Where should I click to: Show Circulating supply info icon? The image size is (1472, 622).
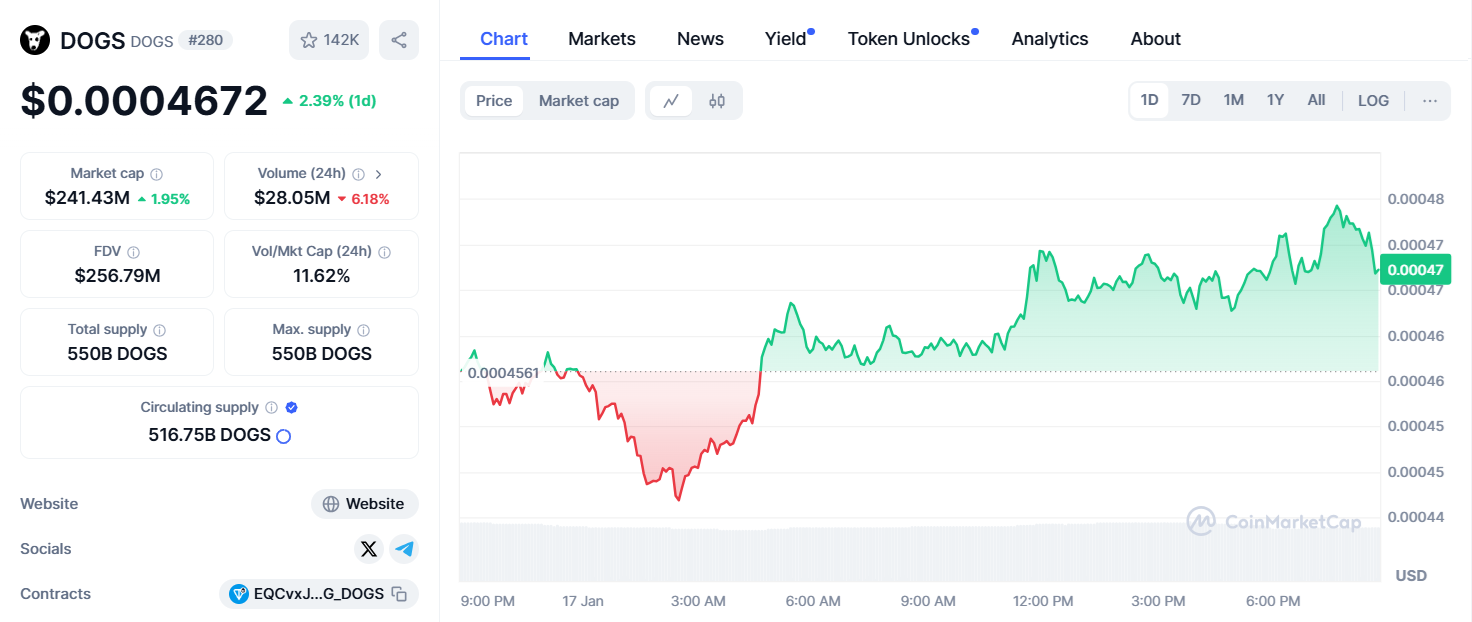click(270, 408)
